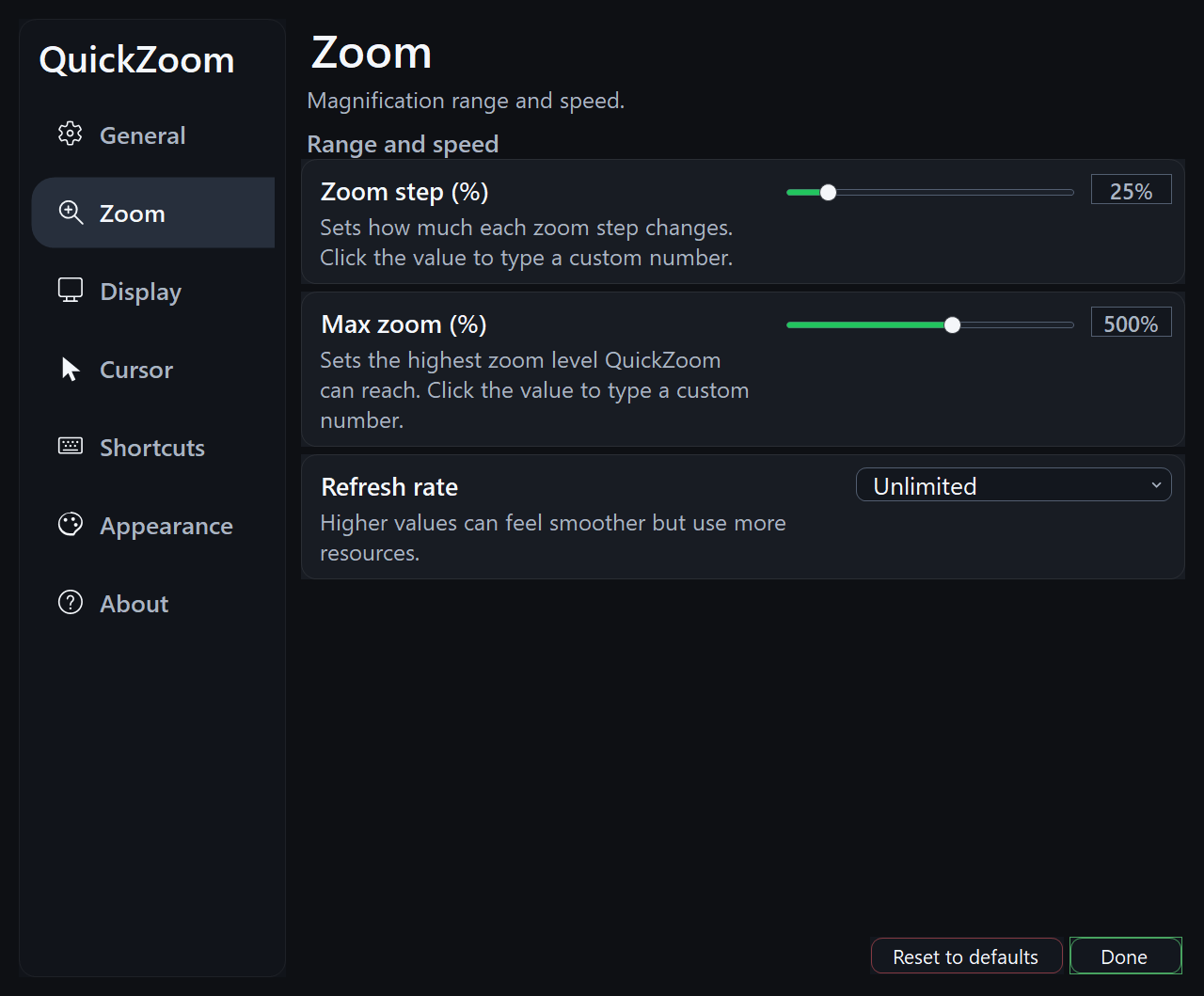Click the Reset to defaults button

pyautogui.click(x=966, y=956)
